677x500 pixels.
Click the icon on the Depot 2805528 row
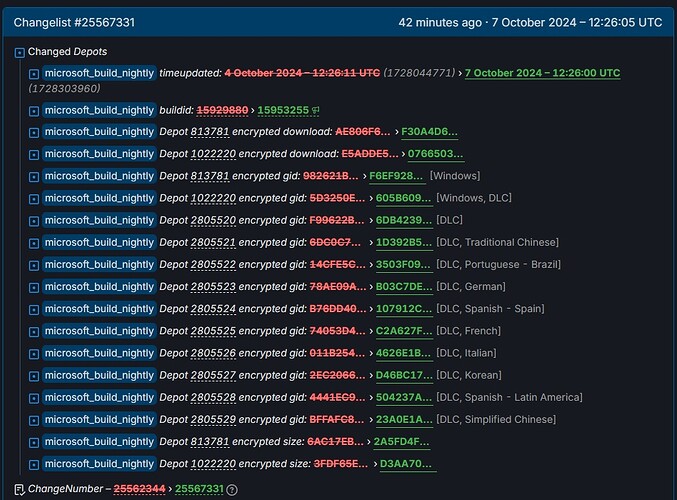(x=34, y=398)
